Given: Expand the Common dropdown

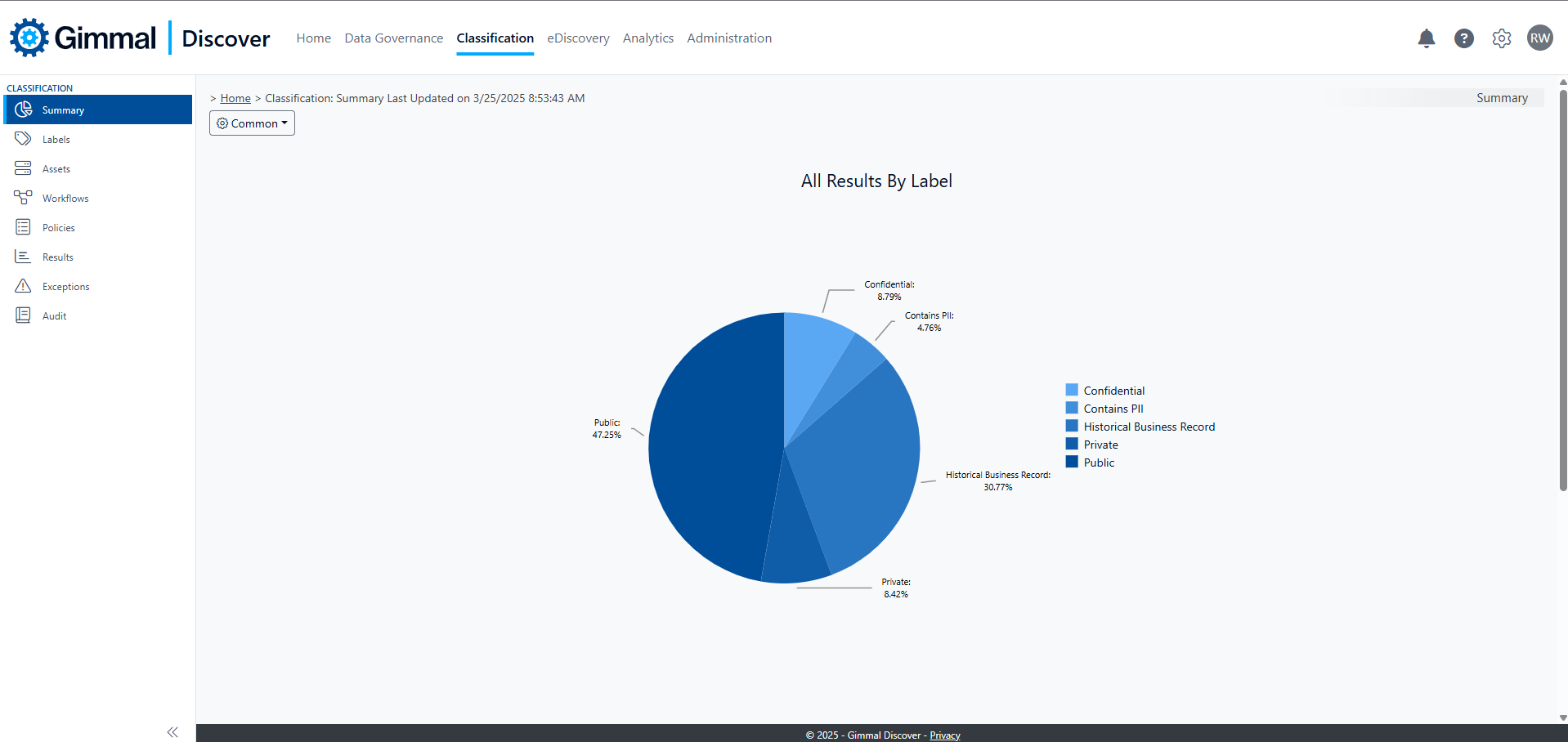Looking at the screenshot, I should click(252, 123).
